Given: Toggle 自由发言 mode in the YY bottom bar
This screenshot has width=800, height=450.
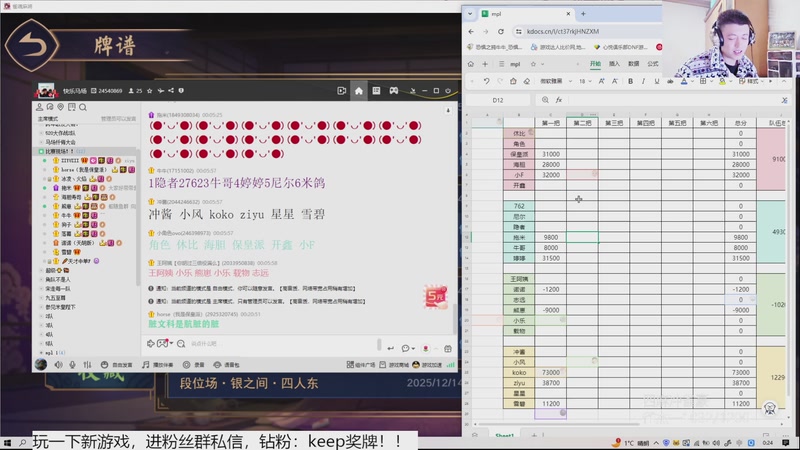Looking at the screenshot, I should (117, 365).
